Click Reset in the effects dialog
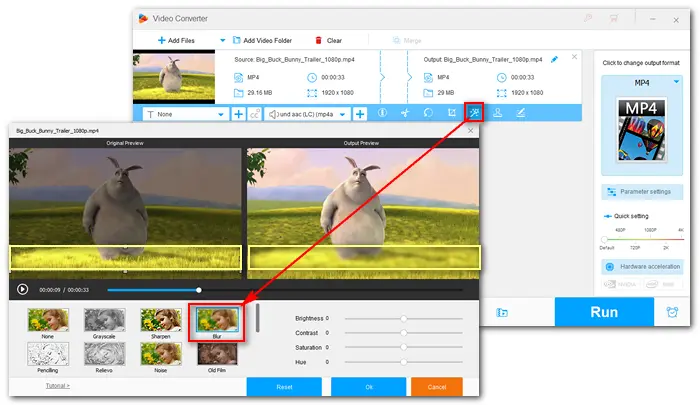 (x=284, y=387)
